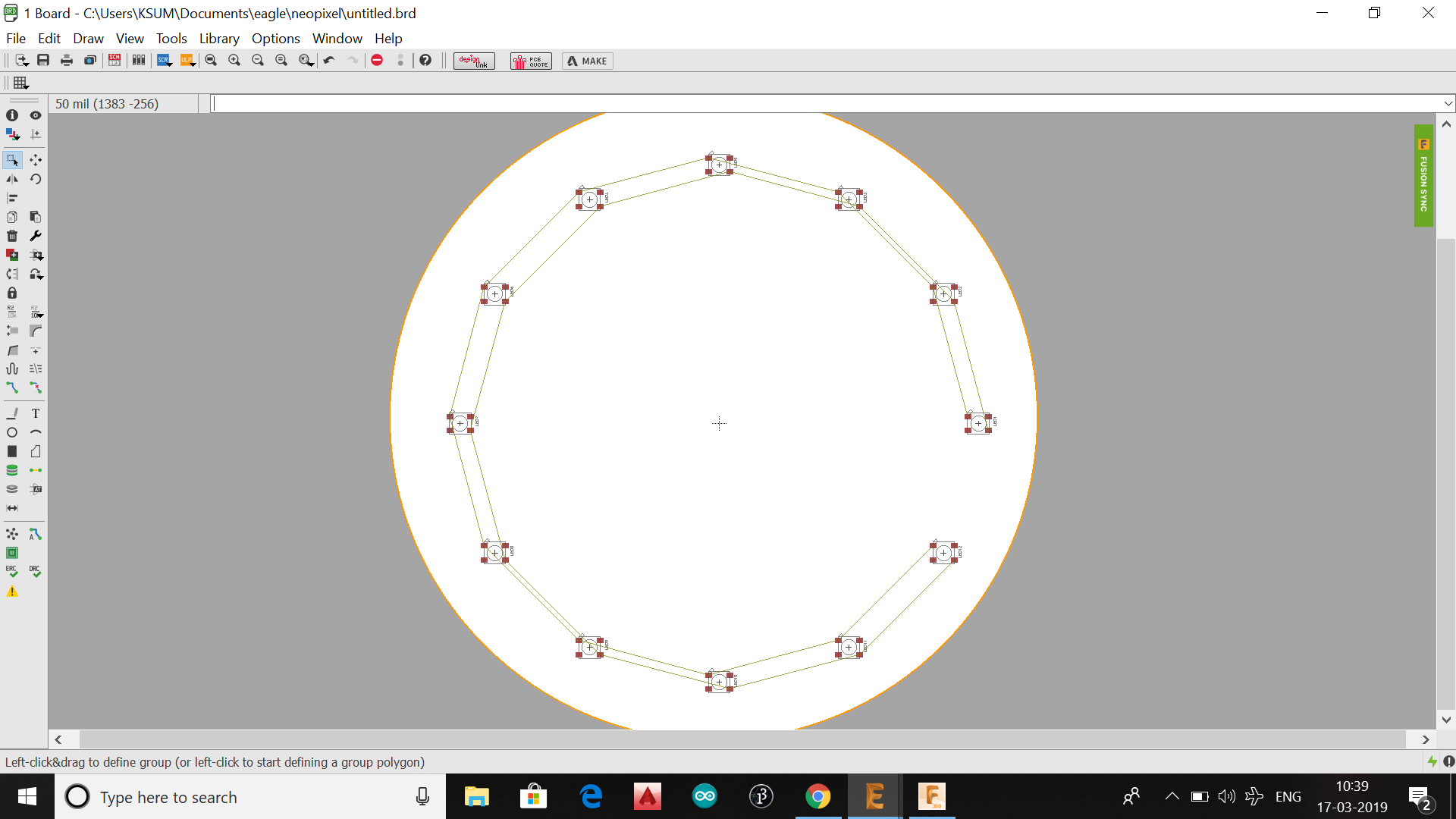Select the Ripup tool
The height and width of the screenshot is (819, 1456).
pos(36,388)
